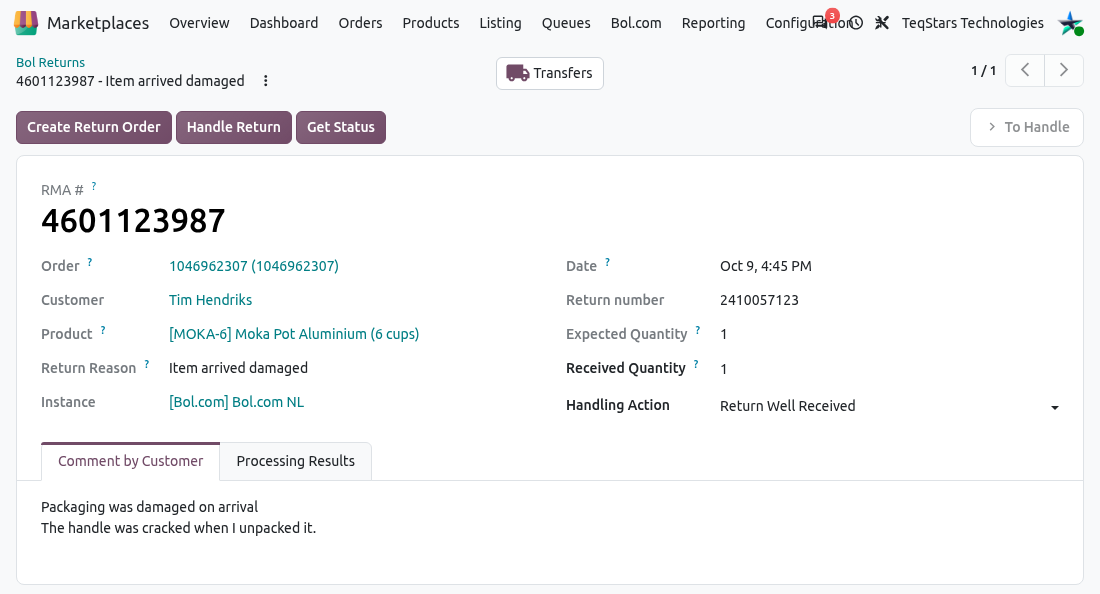
Task: Show help tooltip next to Return Reason
Action: coord(147,364)
